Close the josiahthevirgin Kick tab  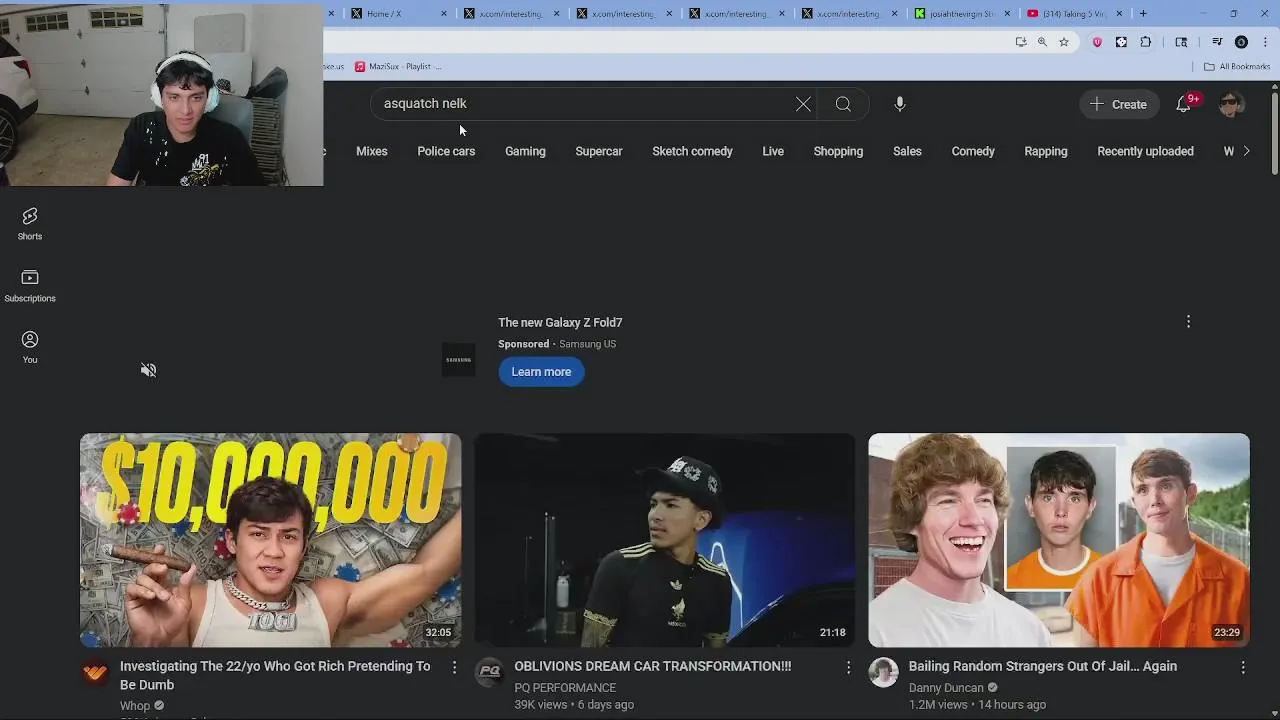click(x=1007, y=14)
